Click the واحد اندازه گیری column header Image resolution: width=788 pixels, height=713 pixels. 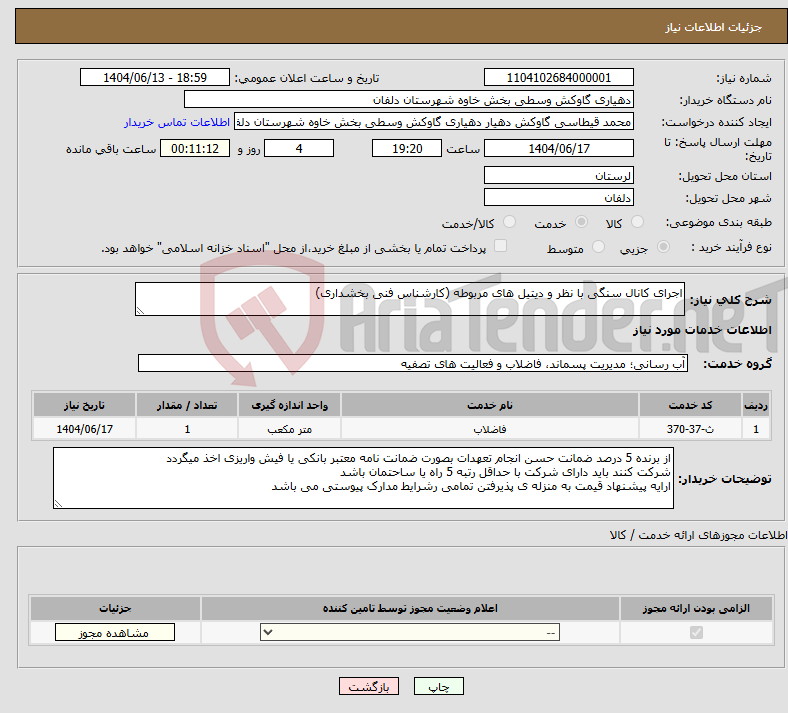pos(289,405)
